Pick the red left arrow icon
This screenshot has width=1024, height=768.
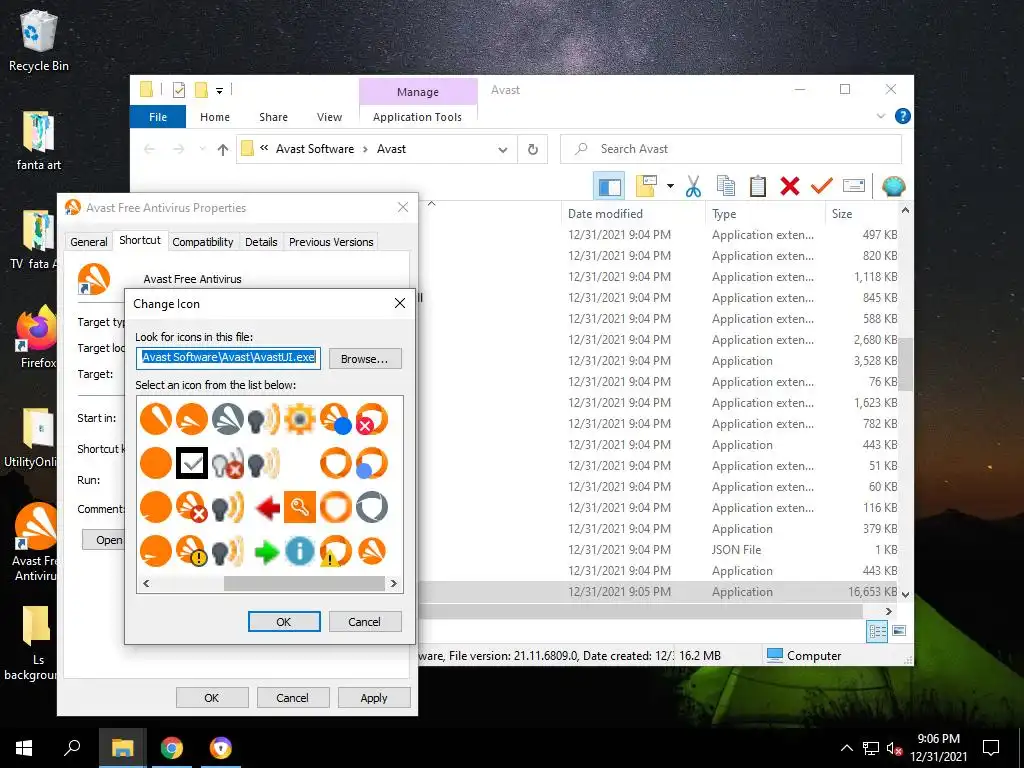click(x=267, y=507)
